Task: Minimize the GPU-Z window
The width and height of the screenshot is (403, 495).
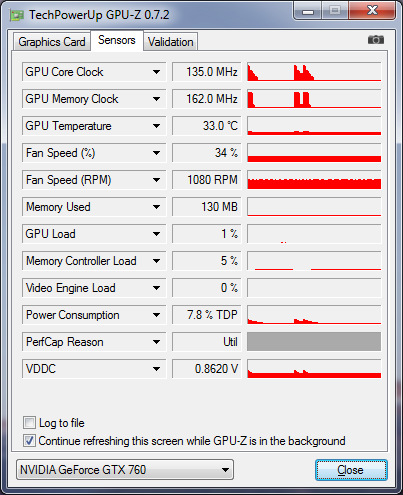Action: tap(308, 11)
